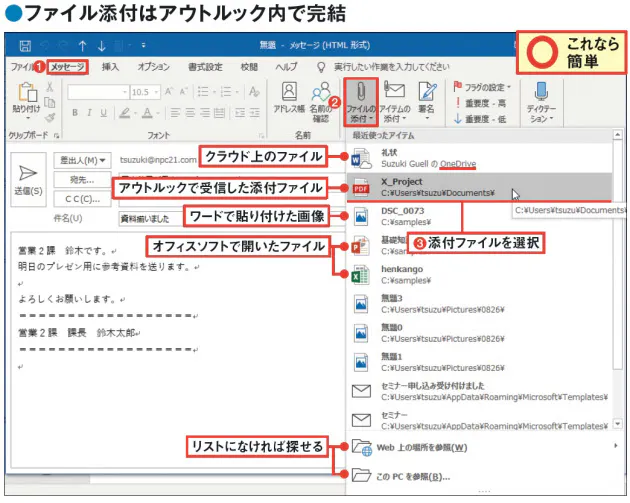Toggle 重要度 - 低 low importance
Image resolution: width=630 pixels, height=503 pixels.
[480, 119]
